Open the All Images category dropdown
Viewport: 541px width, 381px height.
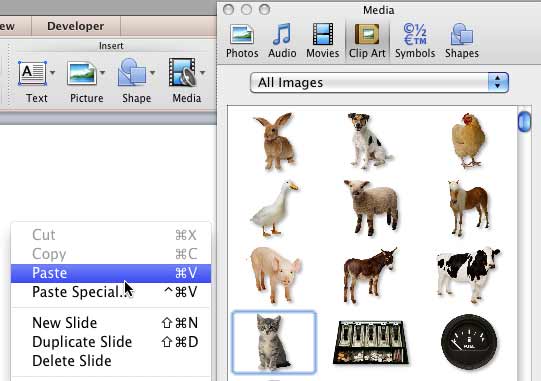coord(379,82)
